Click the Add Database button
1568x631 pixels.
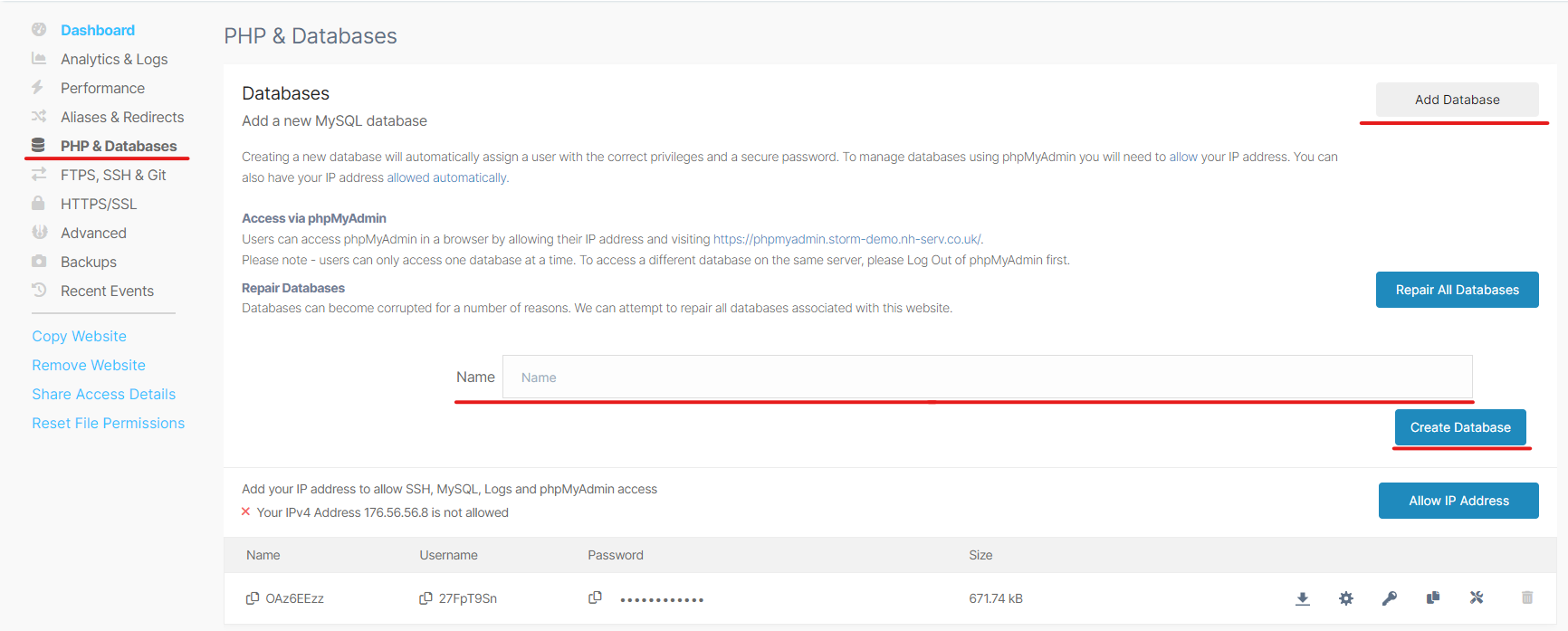[1458, 100]
